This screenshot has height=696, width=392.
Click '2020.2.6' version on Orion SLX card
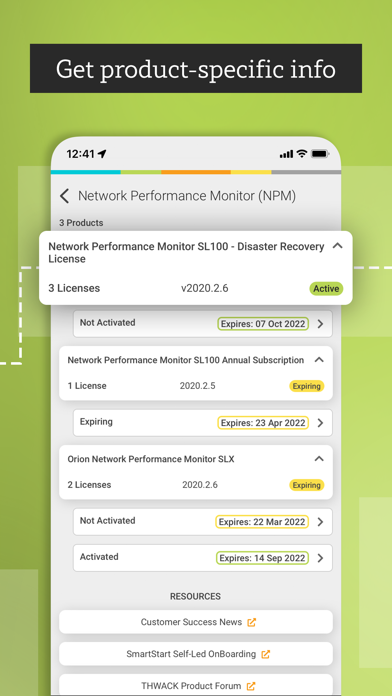(200, 485)
